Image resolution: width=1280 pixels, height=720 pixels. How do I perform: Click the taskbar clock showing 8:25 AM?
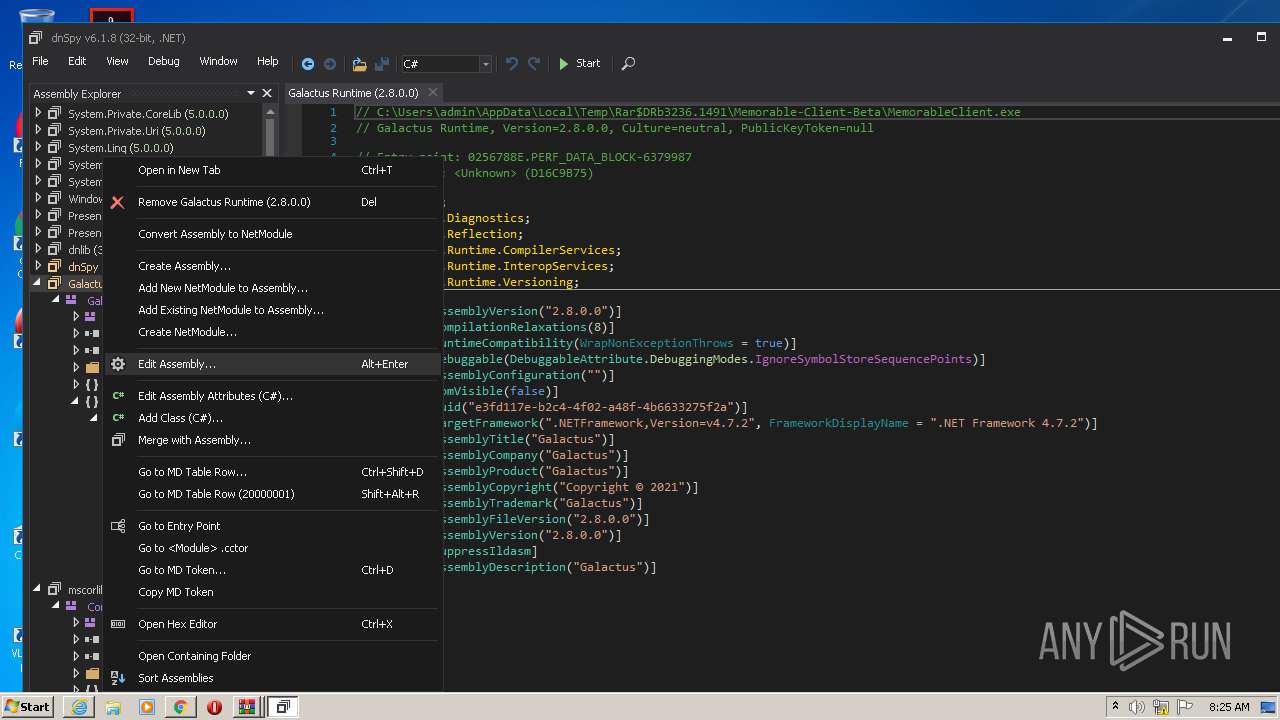(1229, 707)
